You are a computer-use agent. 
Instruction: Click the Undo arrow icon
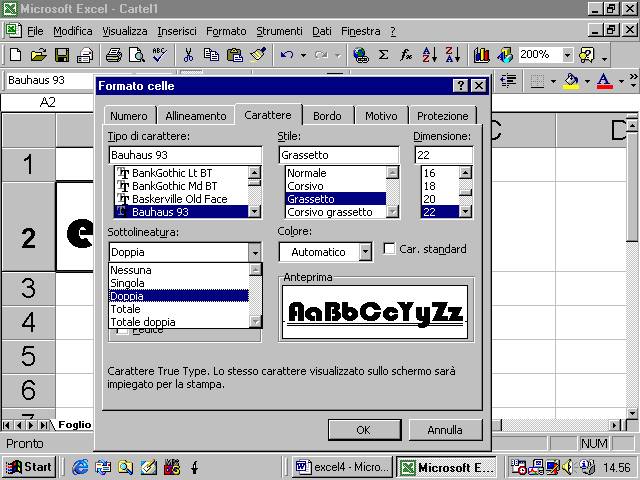287,55
